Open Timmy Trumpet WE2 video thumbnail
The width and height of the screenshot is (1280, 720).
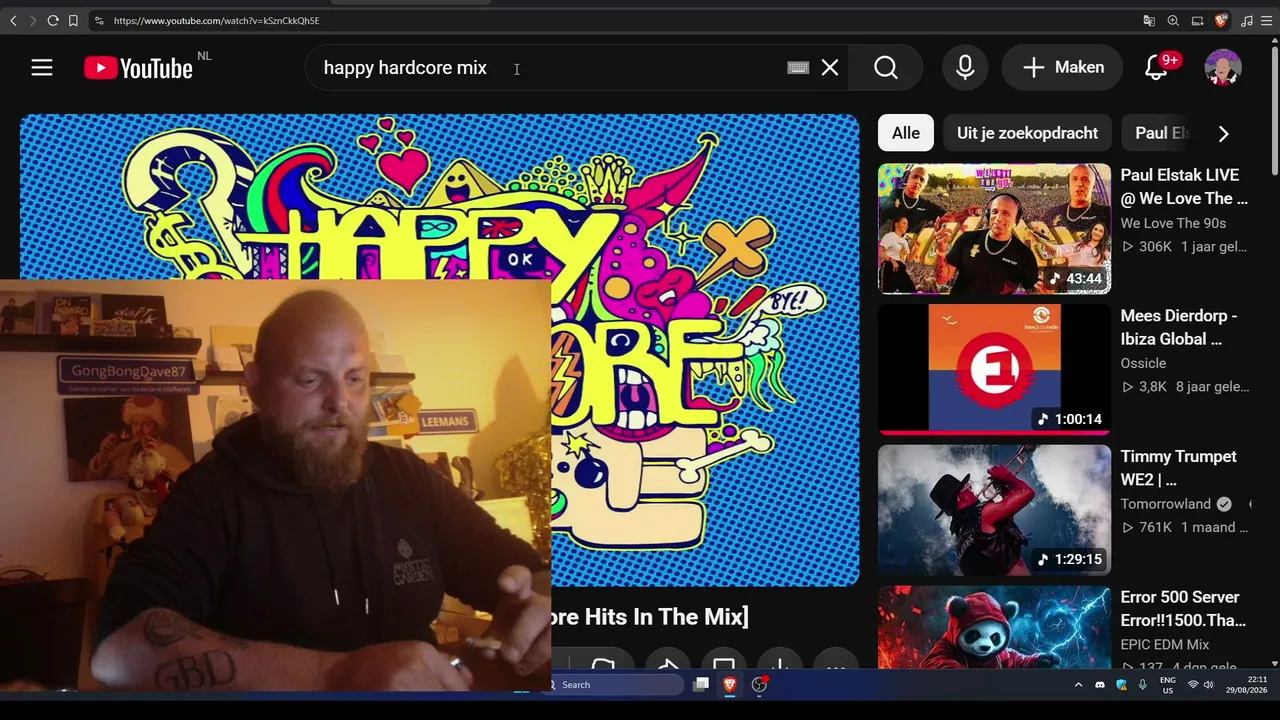coord(994,510)
